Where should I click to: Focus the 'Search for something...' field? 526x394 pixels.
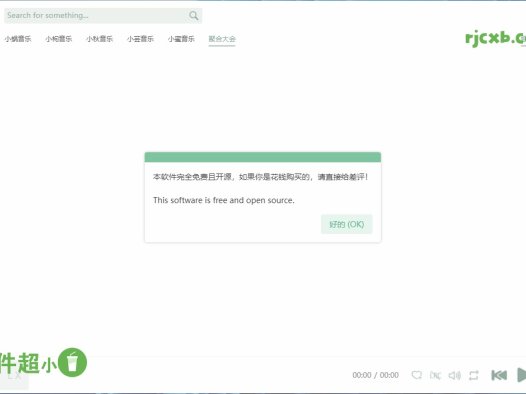coord(103,15)
